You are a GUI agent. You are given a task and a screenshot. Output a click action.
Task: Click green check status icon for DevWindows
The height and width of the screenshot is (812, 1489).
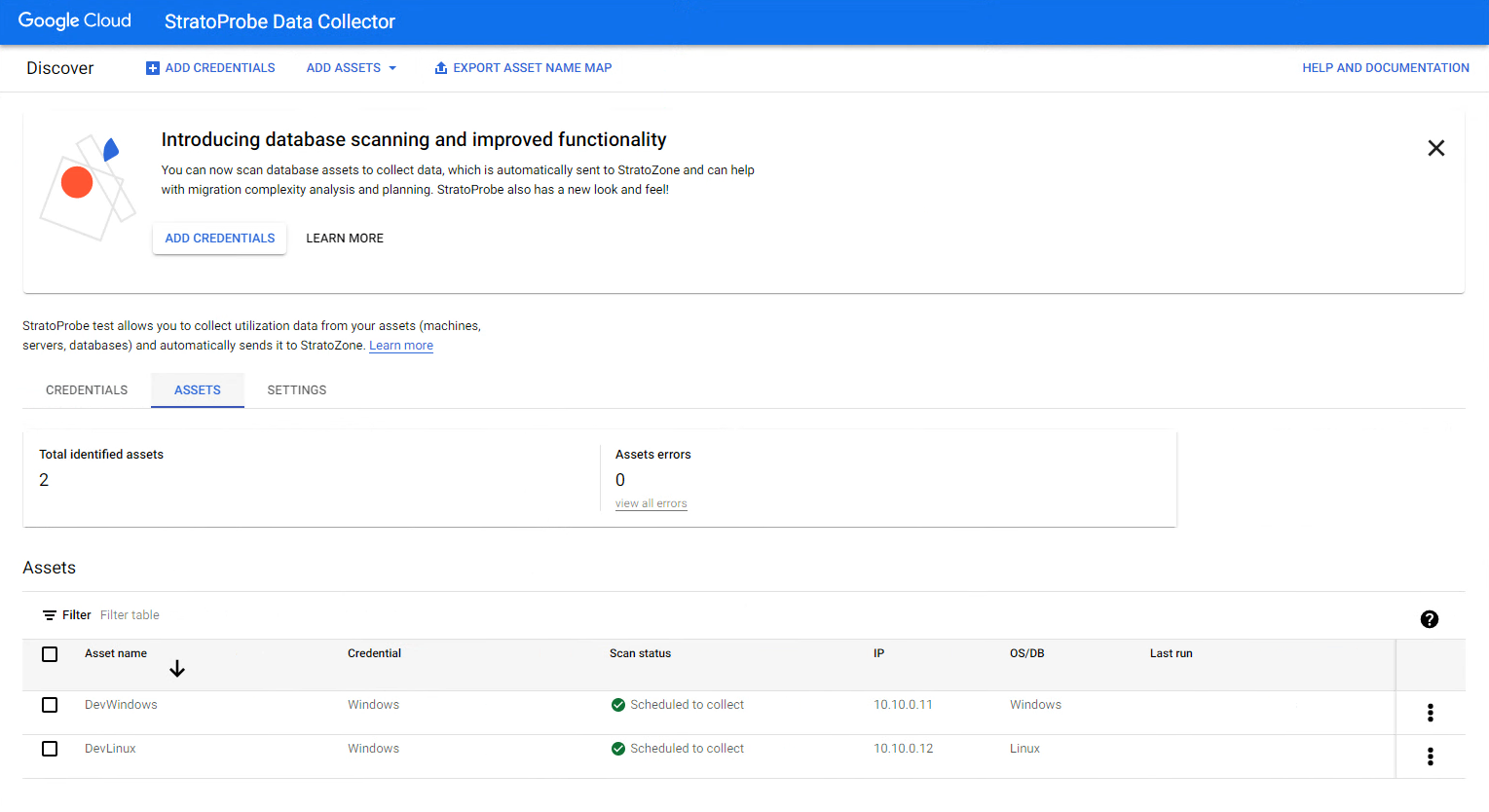coord(618,705)
